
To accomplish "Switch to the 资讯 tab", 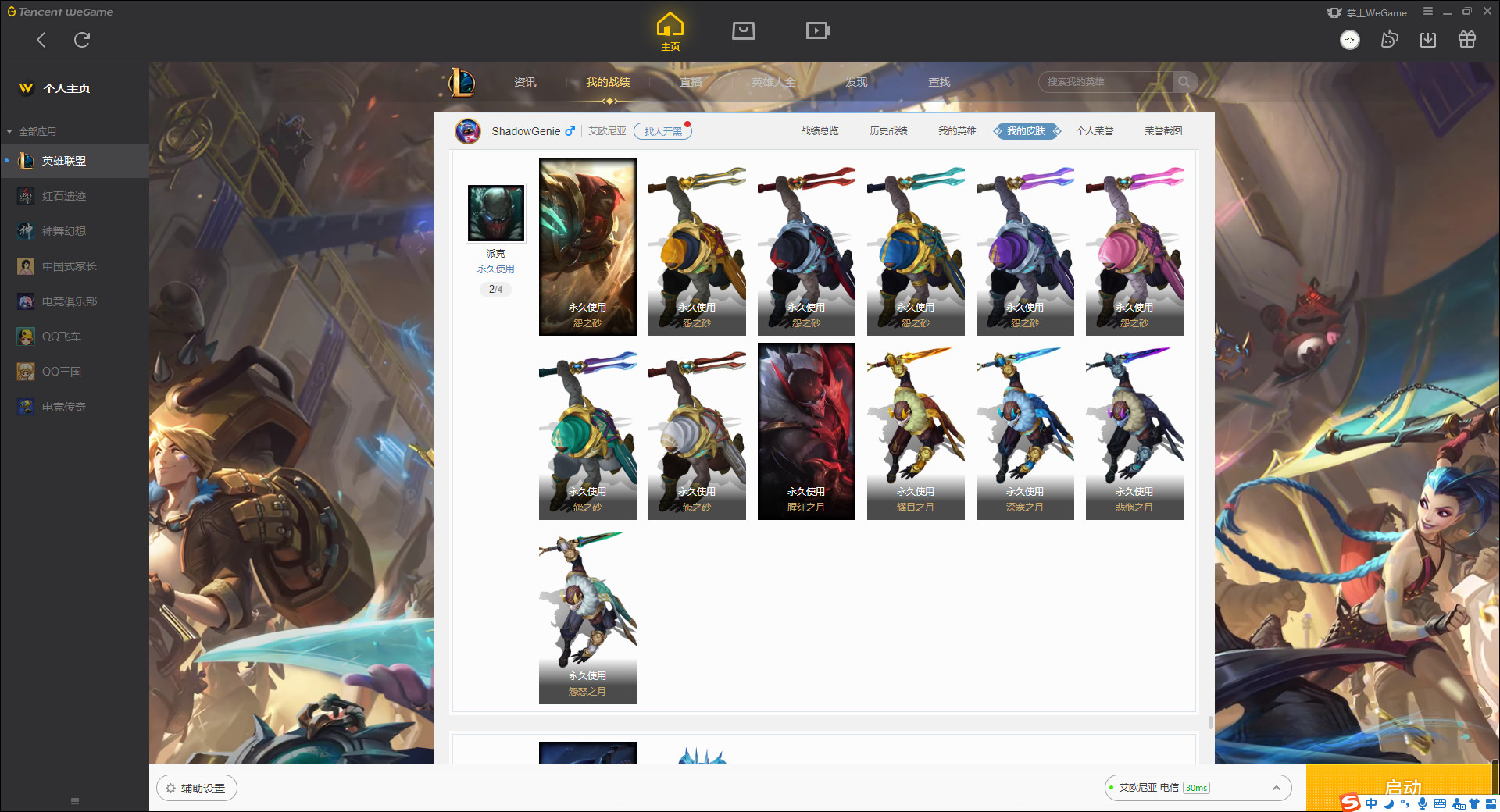I will 525,82.
